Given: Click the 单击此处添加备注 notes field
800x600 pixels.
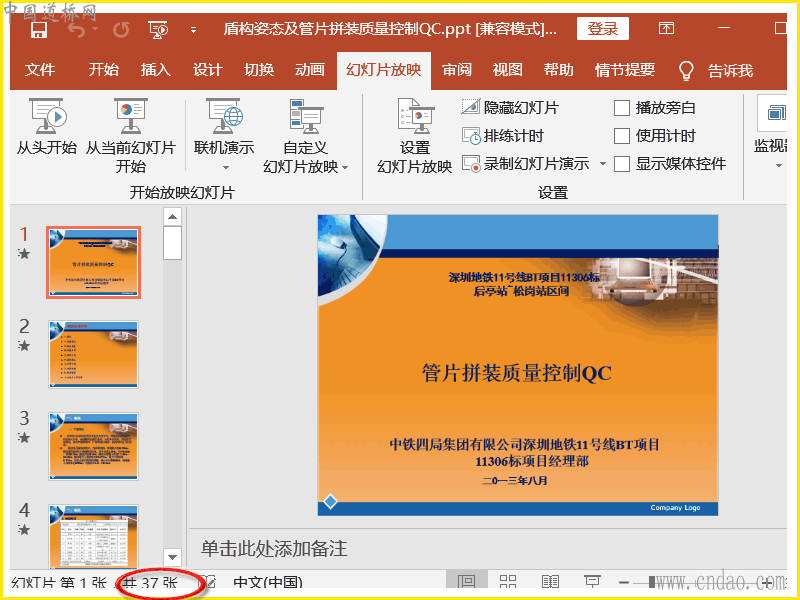Looking at the screenshot, I should tap(274, 548).
